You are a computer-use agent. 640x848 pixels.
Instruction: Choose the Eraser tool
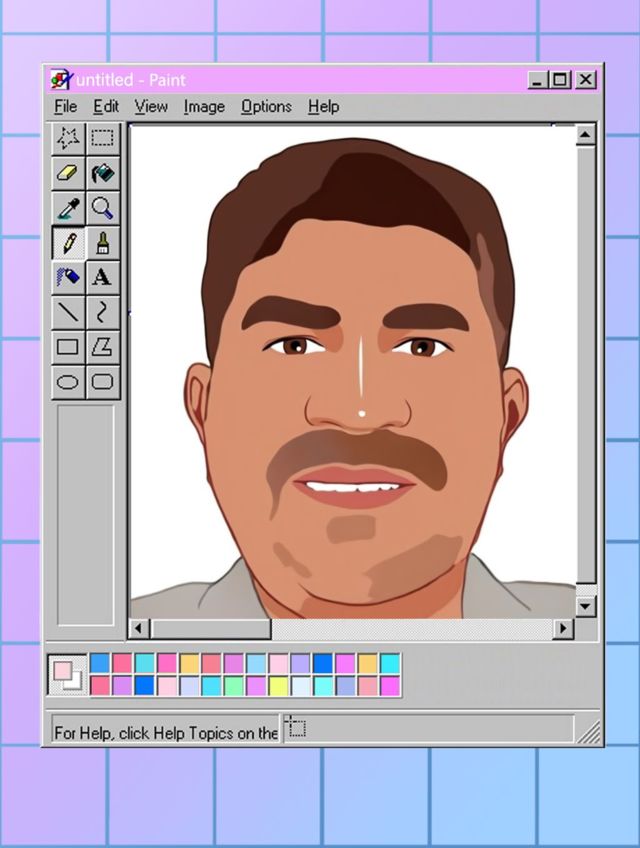point(68,174)
